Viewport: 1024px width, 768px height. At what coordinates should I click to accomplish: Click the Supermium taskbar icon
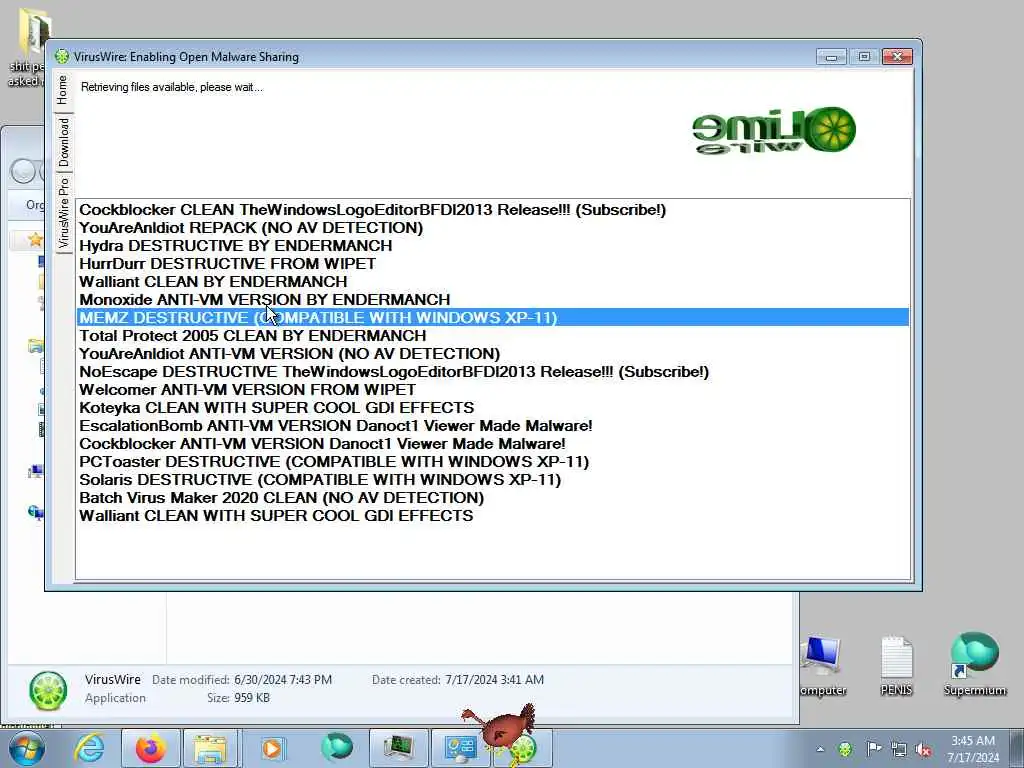[336, 748]
